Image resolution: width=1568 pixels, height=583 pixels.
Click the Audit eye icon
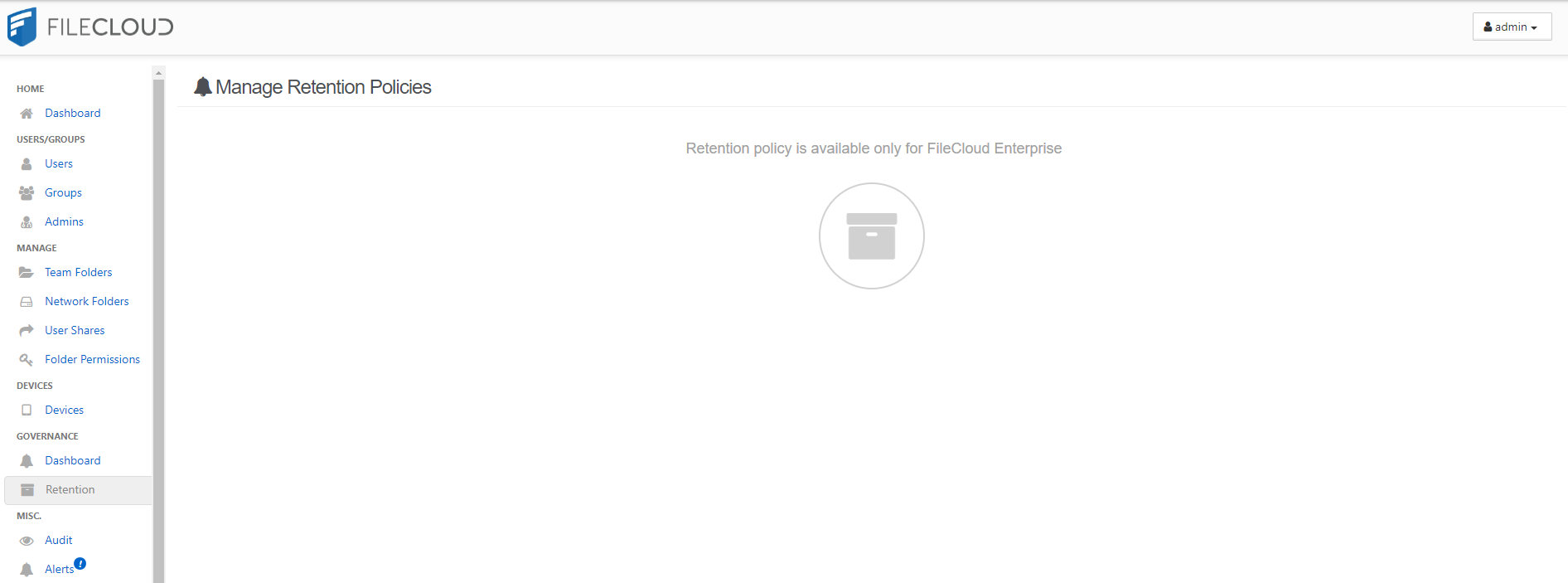click(x=27, y=541)
